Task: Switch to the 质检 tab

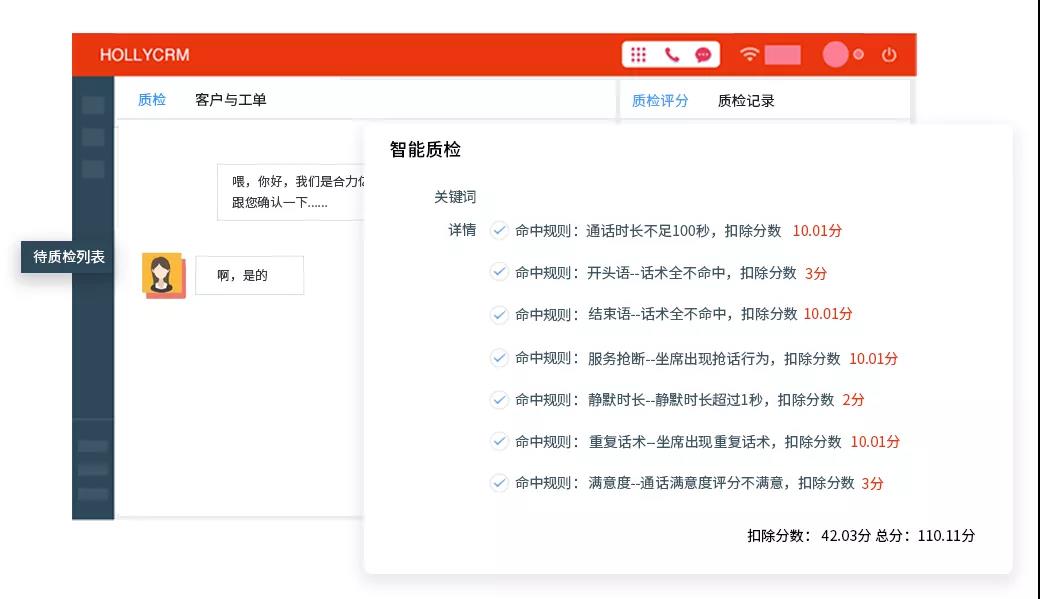Action: [152, 100]
